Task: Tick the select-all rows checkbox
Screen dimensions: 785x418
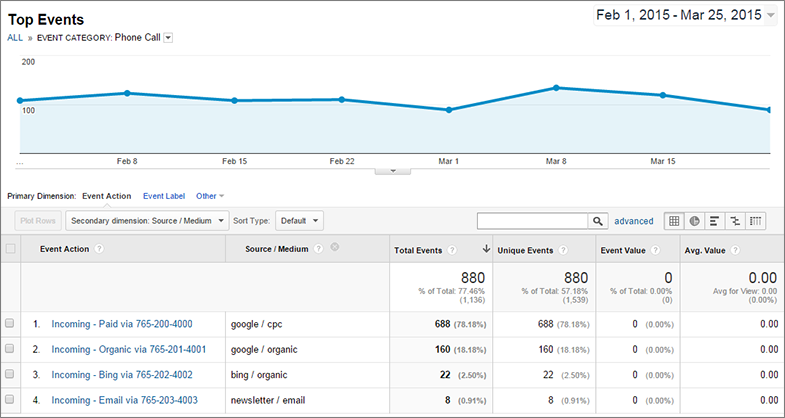Action: click(x=10, y=248)
